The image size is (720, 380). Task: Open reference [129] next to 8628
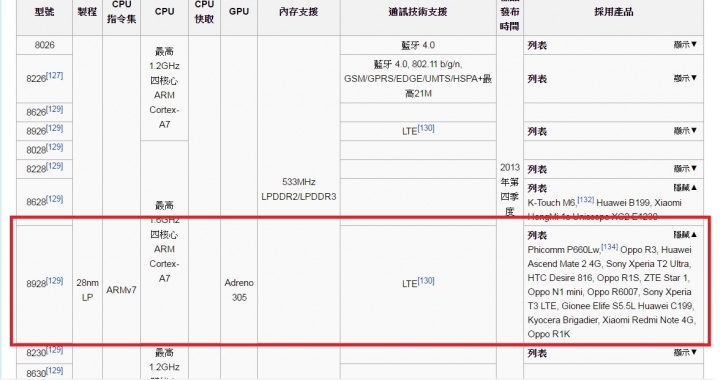(x=55, y=199)
